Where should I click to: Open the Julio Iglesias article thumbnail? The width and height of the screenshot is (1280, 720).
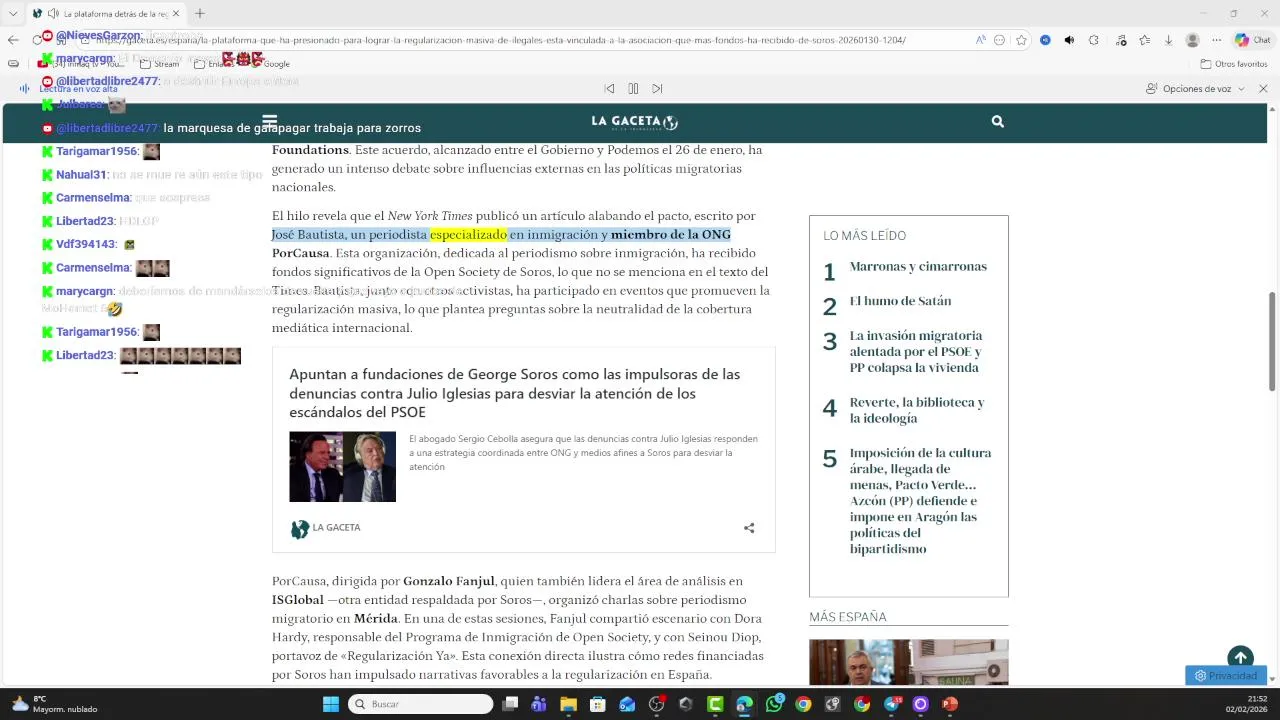pyautogui.click(x=342, y=466)
